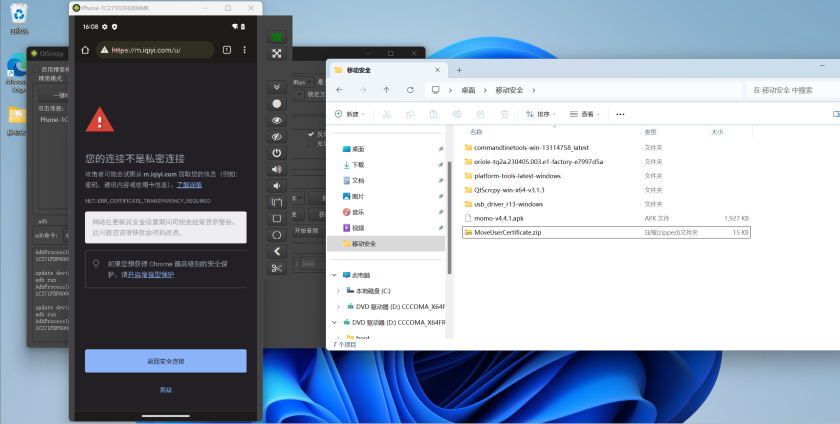840x424 pixels.
Task: Toggle the enhanced protection radio option on phone
Action: pos(95,265)
